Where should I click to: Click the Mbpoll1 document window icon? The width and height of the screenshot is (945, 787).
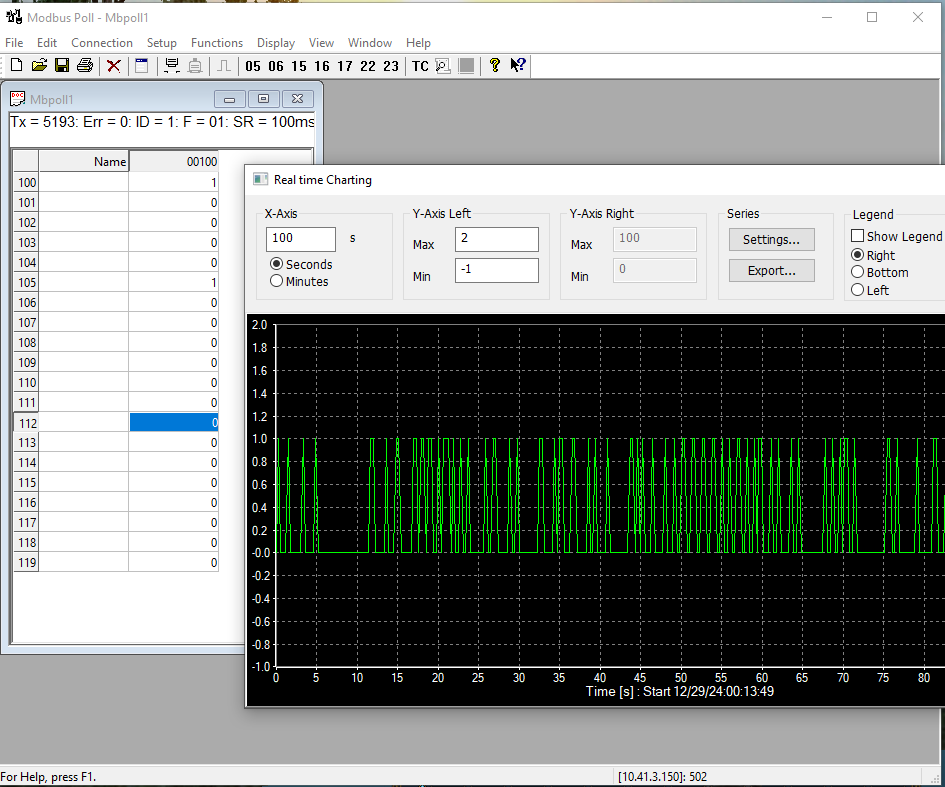pos(17,99)
